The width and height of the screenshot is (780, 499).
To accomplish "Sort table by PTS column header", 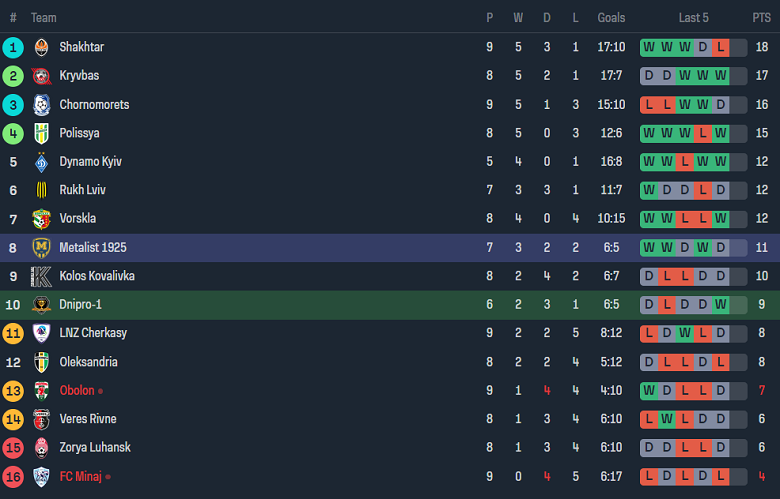I will tap(762, 18).
